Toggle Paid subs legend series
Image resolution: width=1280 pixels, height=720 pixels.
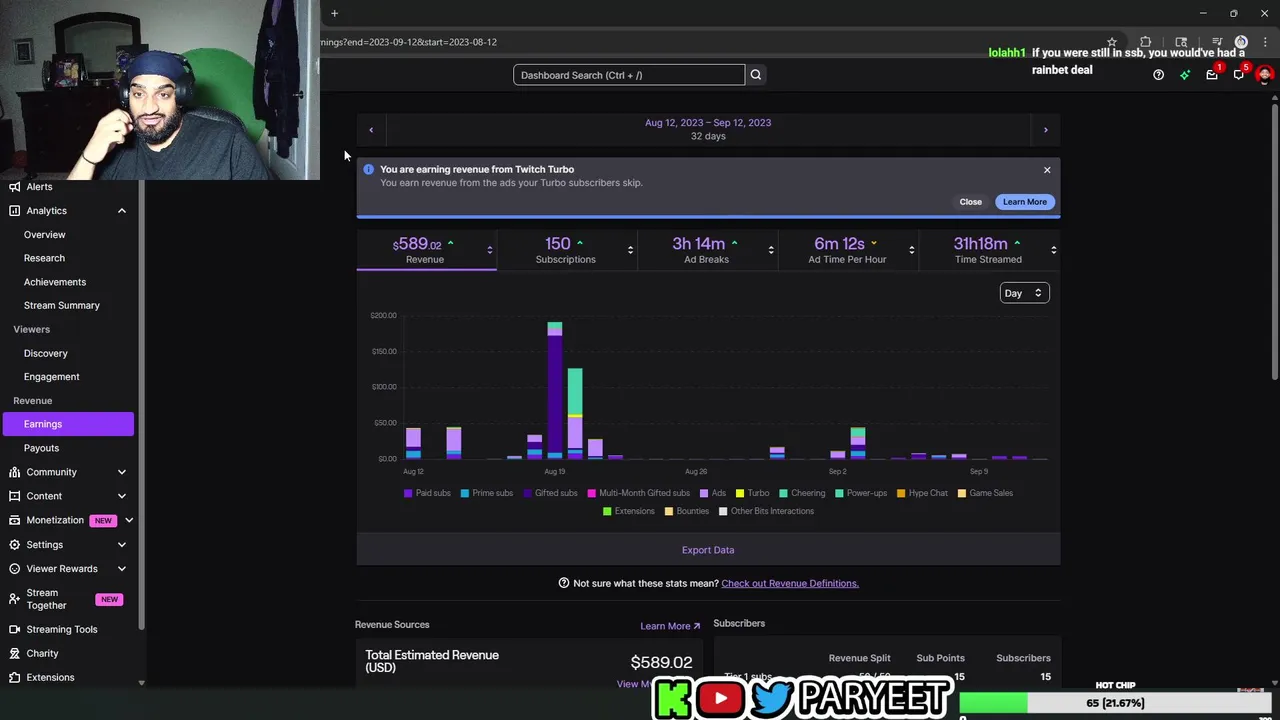(x=427, y=493)
